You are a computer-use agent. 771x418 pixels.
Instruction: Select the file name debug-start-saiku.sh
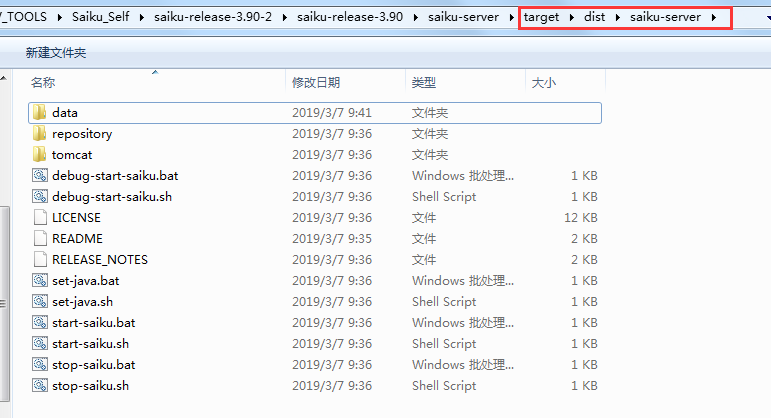(112, 197)
